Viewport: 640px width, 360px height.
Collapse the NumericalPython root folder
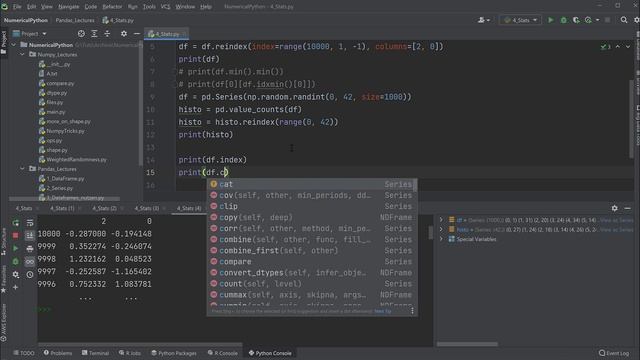coord(14,45)
